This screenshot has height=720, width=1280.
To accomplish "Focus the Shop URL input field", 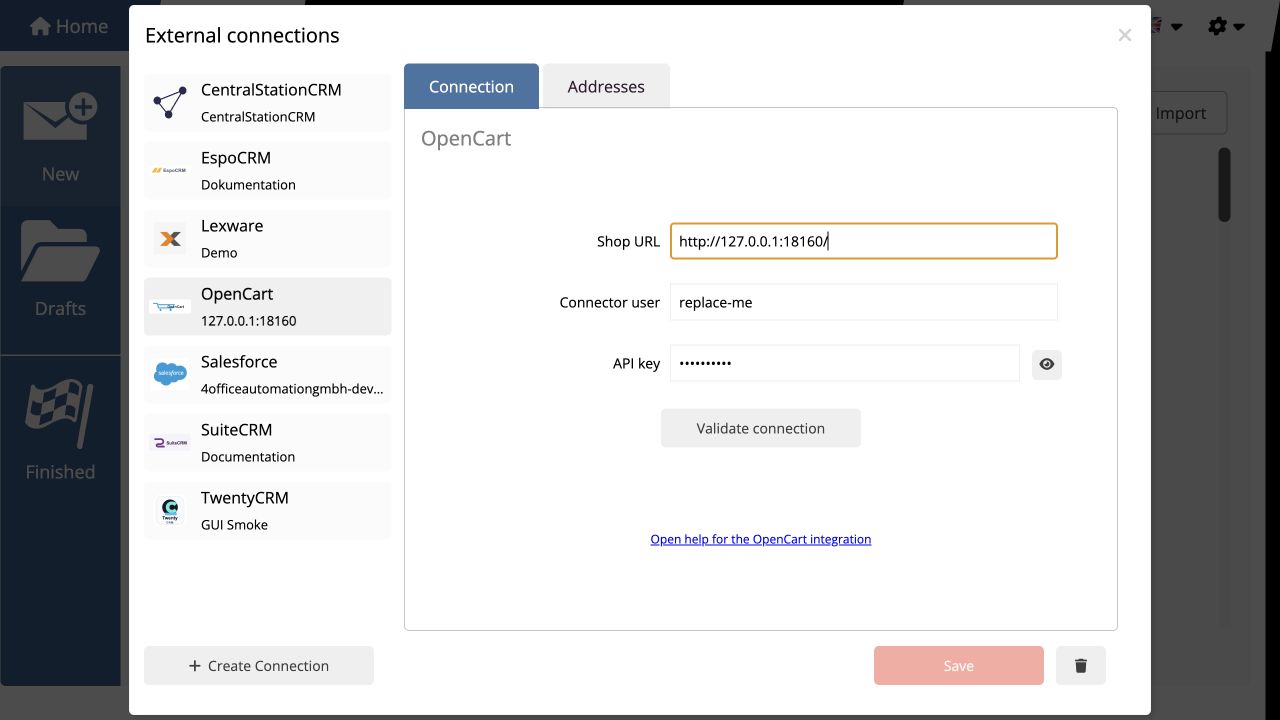I will (x=864, y=241).
